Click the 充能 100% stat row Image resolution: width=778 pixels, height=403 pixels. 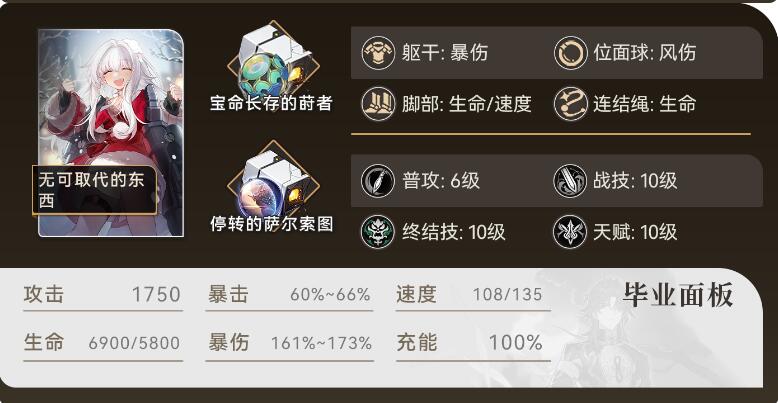pyautogui.click(x=473, y=344)
